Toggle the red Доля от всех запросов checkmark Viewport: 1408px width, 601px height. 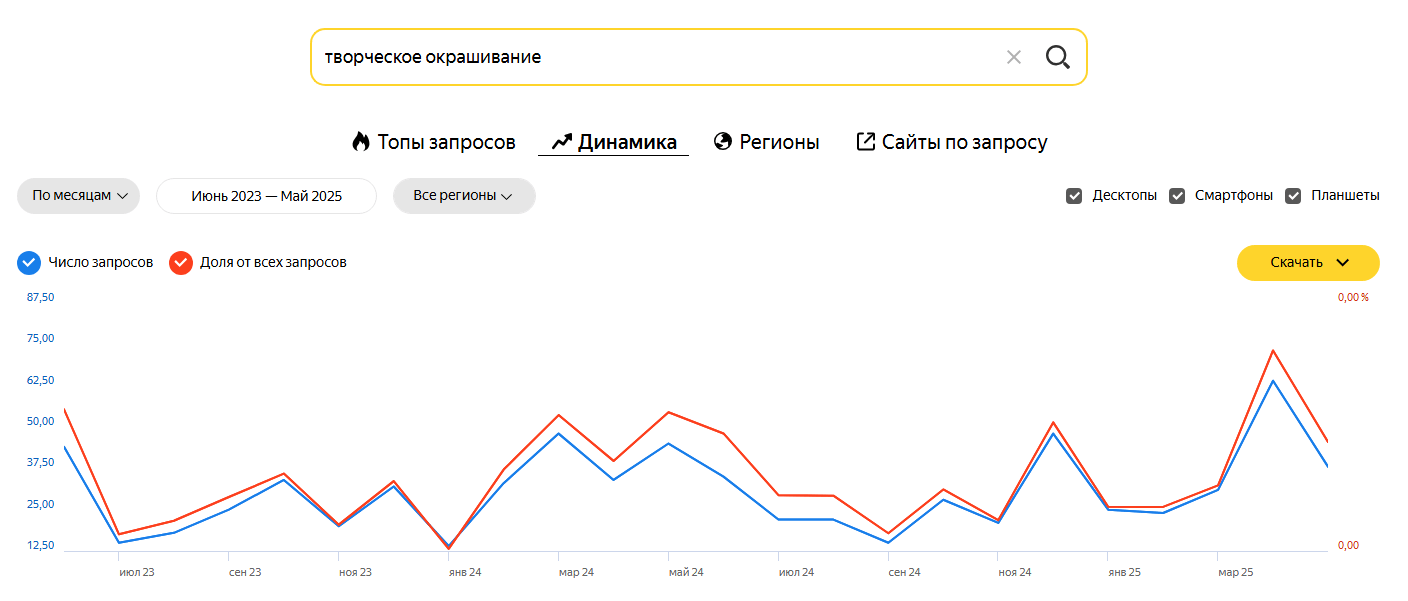coord(181,263)
